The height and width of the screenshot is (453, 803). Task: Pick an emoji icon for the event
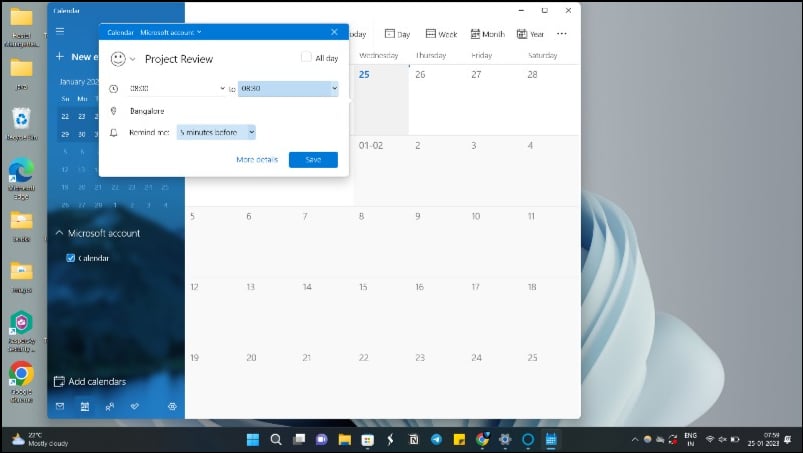pyautogui.click(x=118, y=59)
